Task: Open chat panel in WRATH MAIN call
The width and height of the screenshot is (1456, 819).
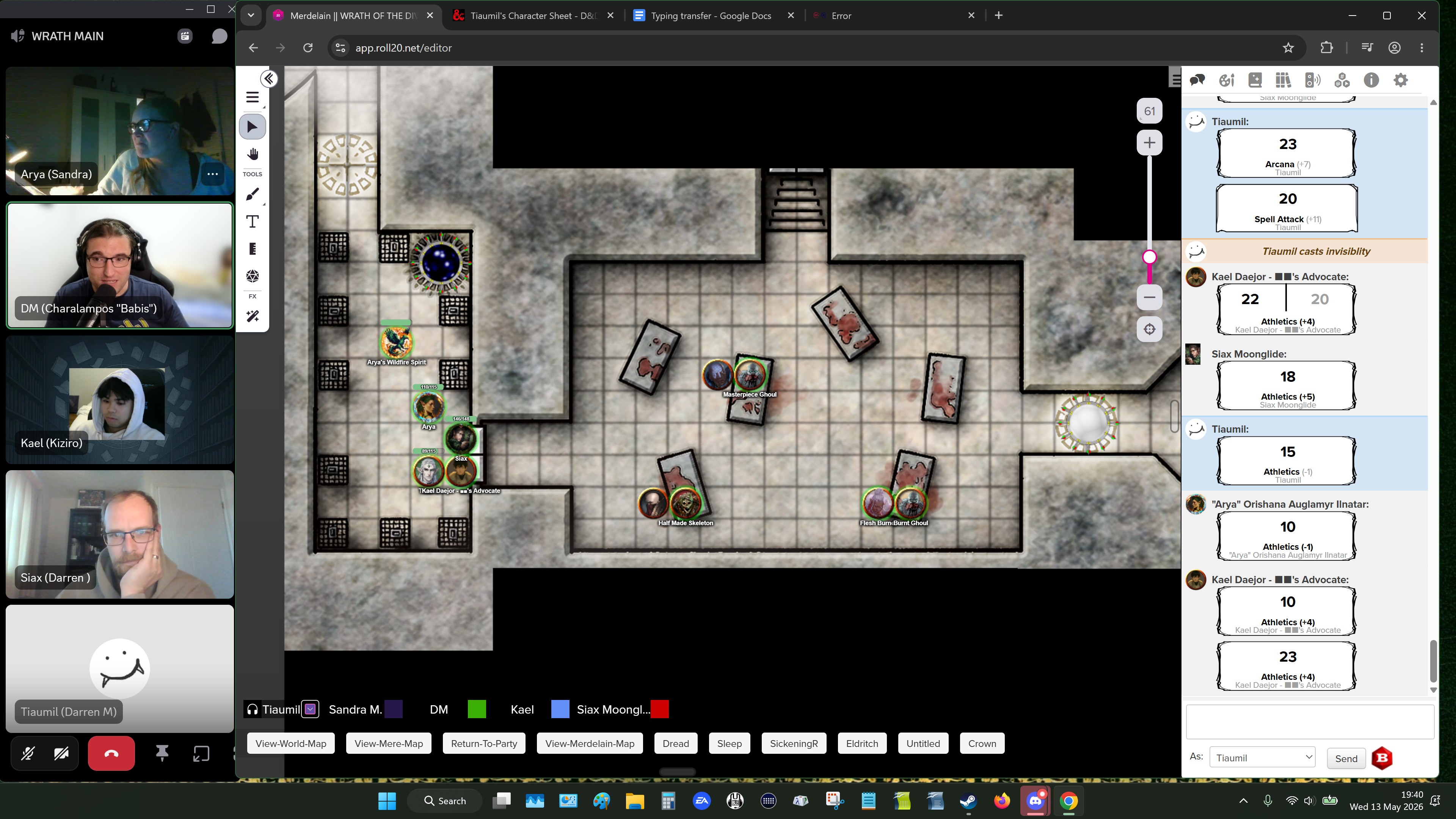Action: tap(219, 36)
